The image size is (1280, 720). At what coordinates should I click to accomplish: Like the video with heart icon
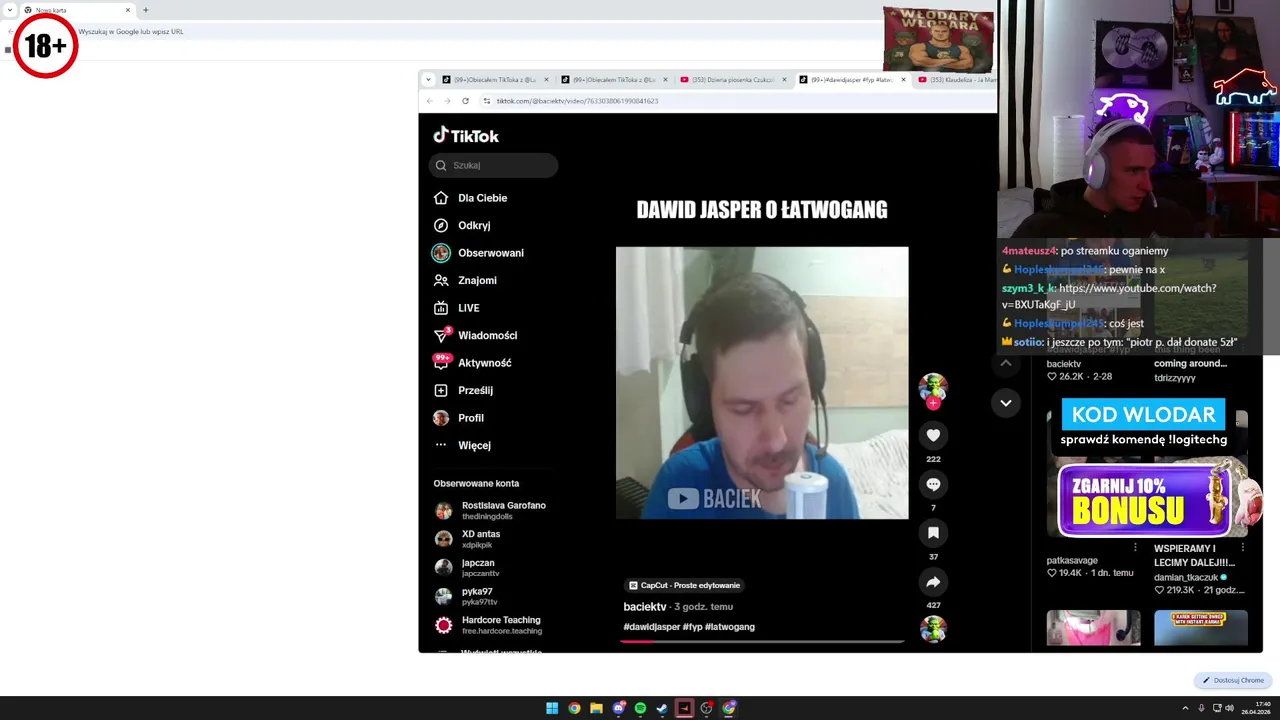click(x=933, y=435)
